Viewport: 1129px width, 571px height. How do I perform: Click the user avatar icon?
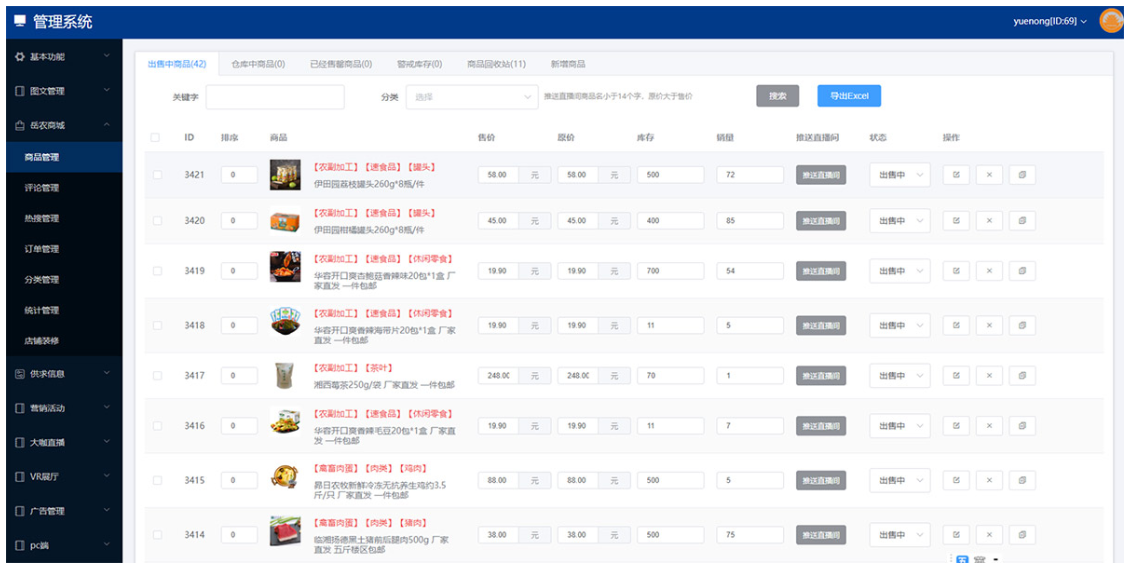(1111, 21)
